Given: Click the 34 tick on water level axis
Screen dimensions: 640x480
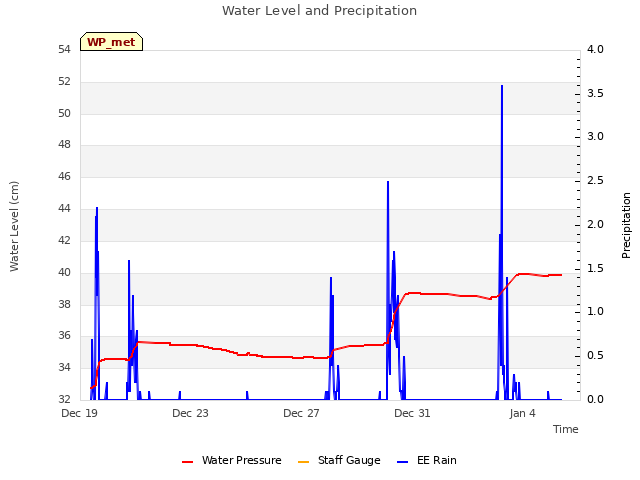Looking at the screenshot, I should 64,367.
